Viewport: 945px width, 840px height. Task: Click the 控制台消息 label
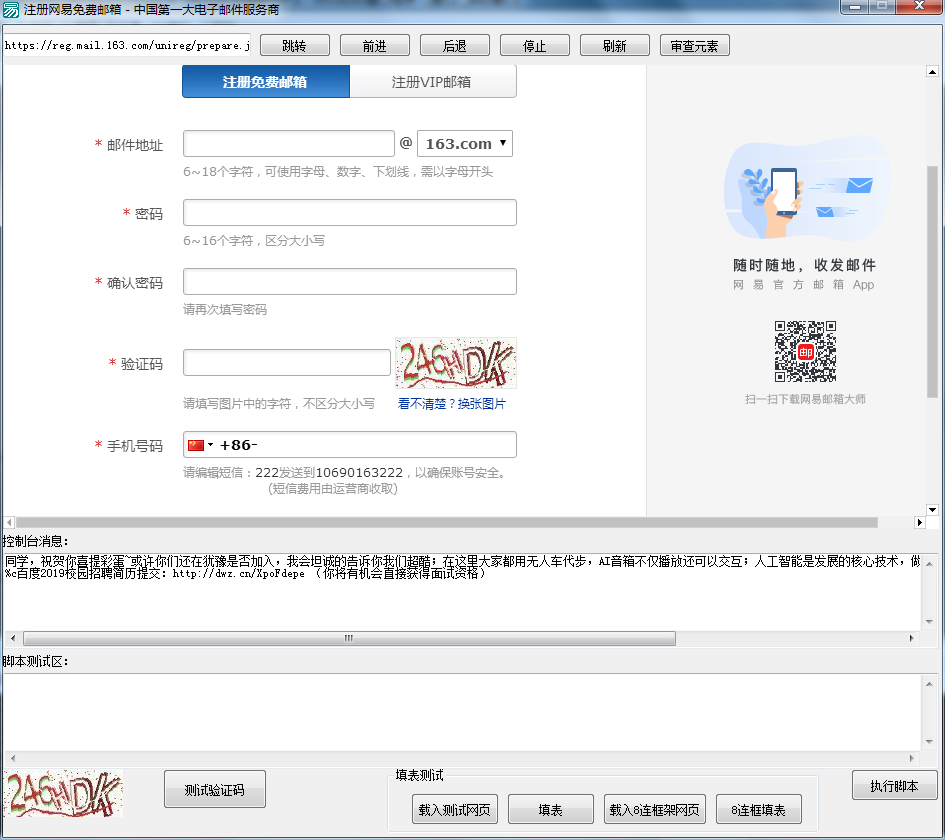click(x=36, y=541)
